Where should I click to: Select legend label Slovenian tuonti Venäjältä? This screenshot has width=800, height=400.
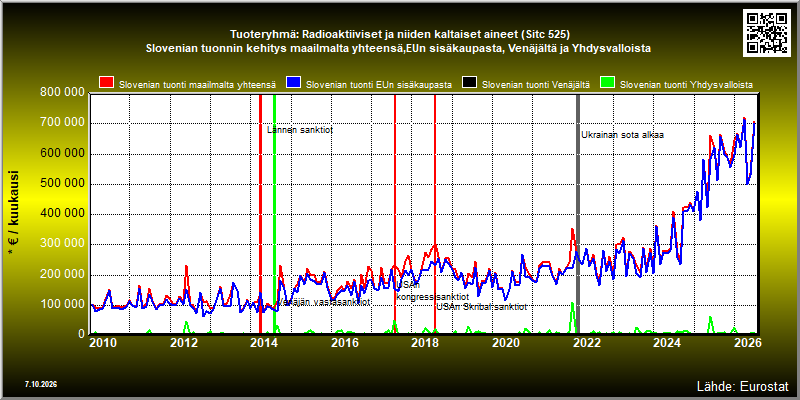[536, 85]
